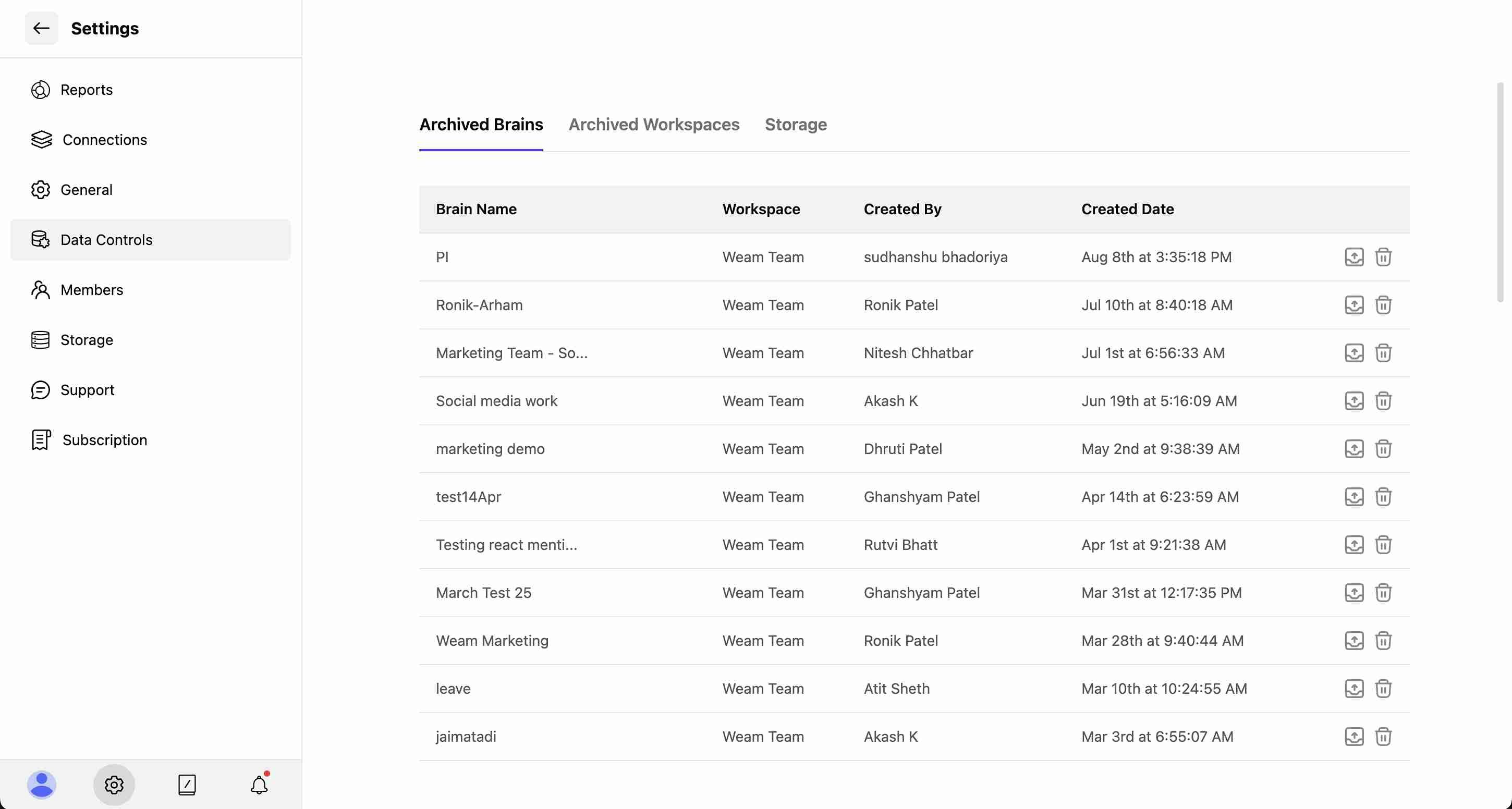The height and width of the screenshot is (809, 1512).
Task: Restore the Ronik-Arham brain
Action: coord(1354,305)
